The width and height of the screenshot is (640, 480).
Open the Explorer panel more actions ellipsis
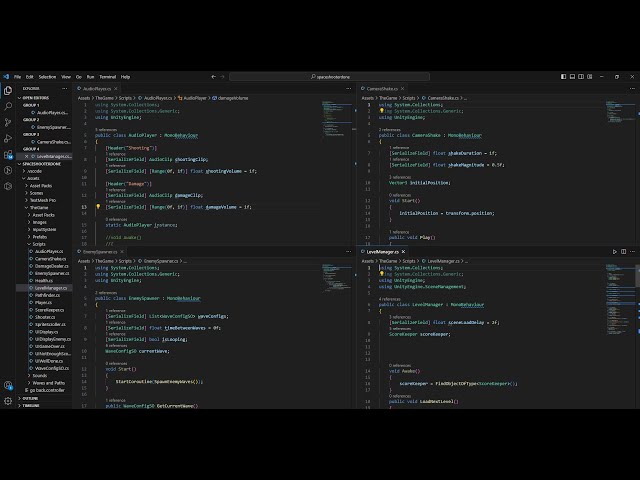click(x=64, y=89)
